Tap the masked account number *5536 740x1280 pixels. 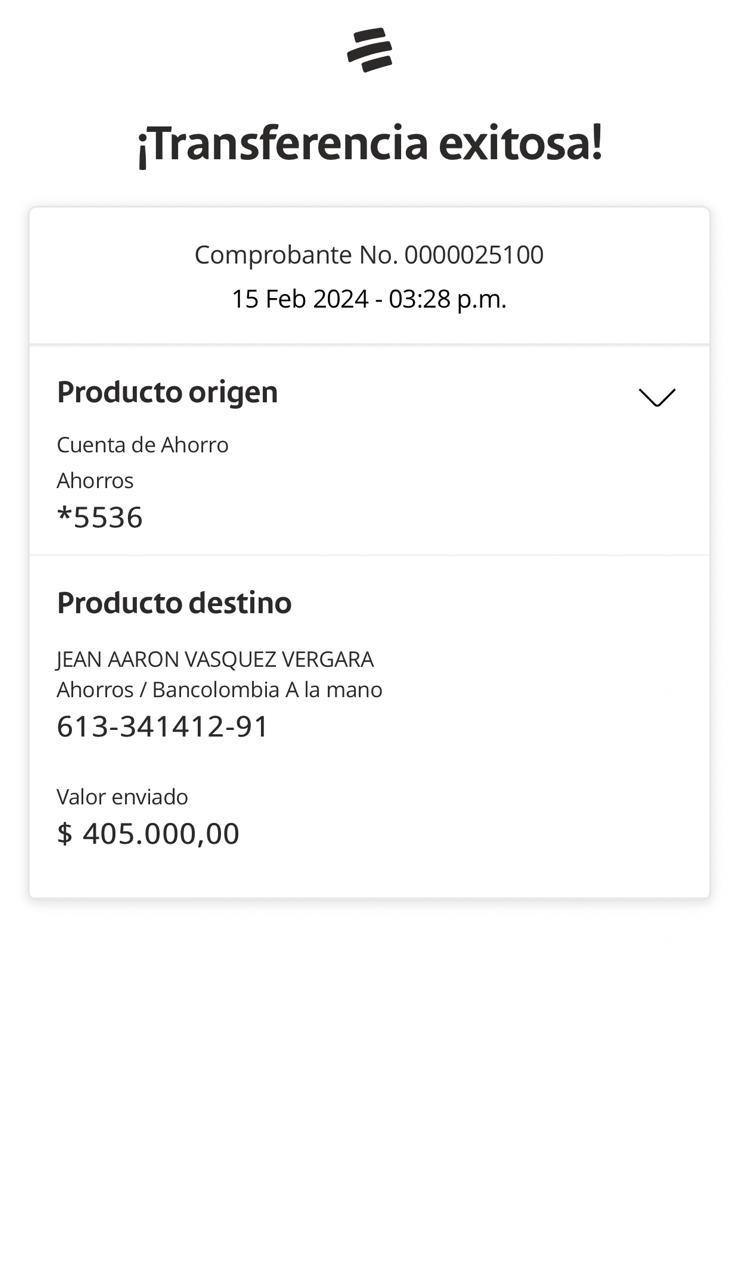click(100, 518)
